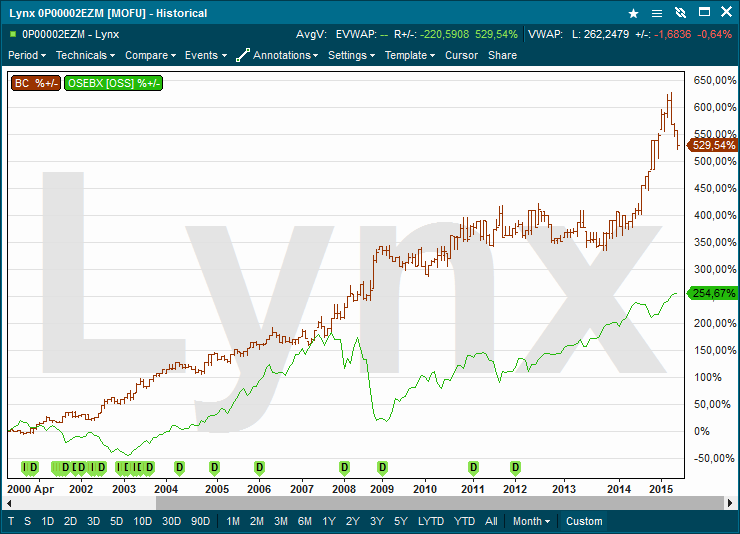Click the unlink chain icon in title bar

coord(680,13)
